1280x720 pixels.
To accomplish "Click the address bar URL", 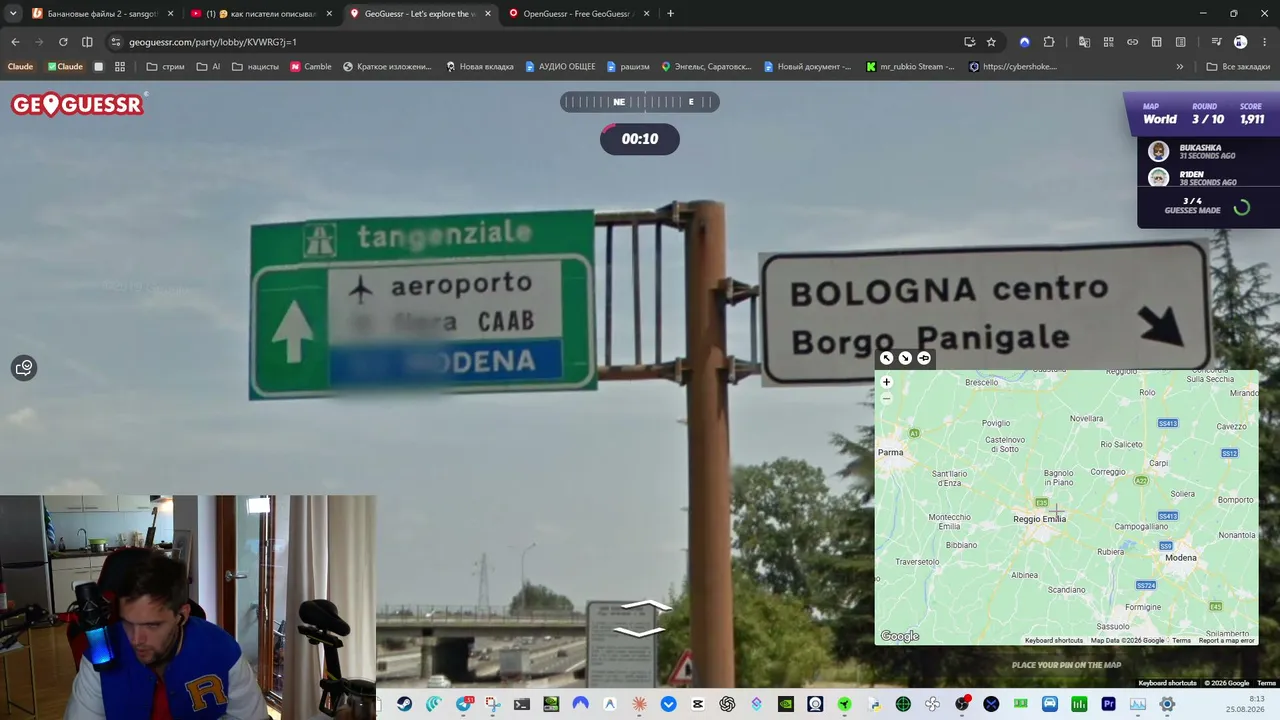I will pyautogui.click(x=213, y=42).
